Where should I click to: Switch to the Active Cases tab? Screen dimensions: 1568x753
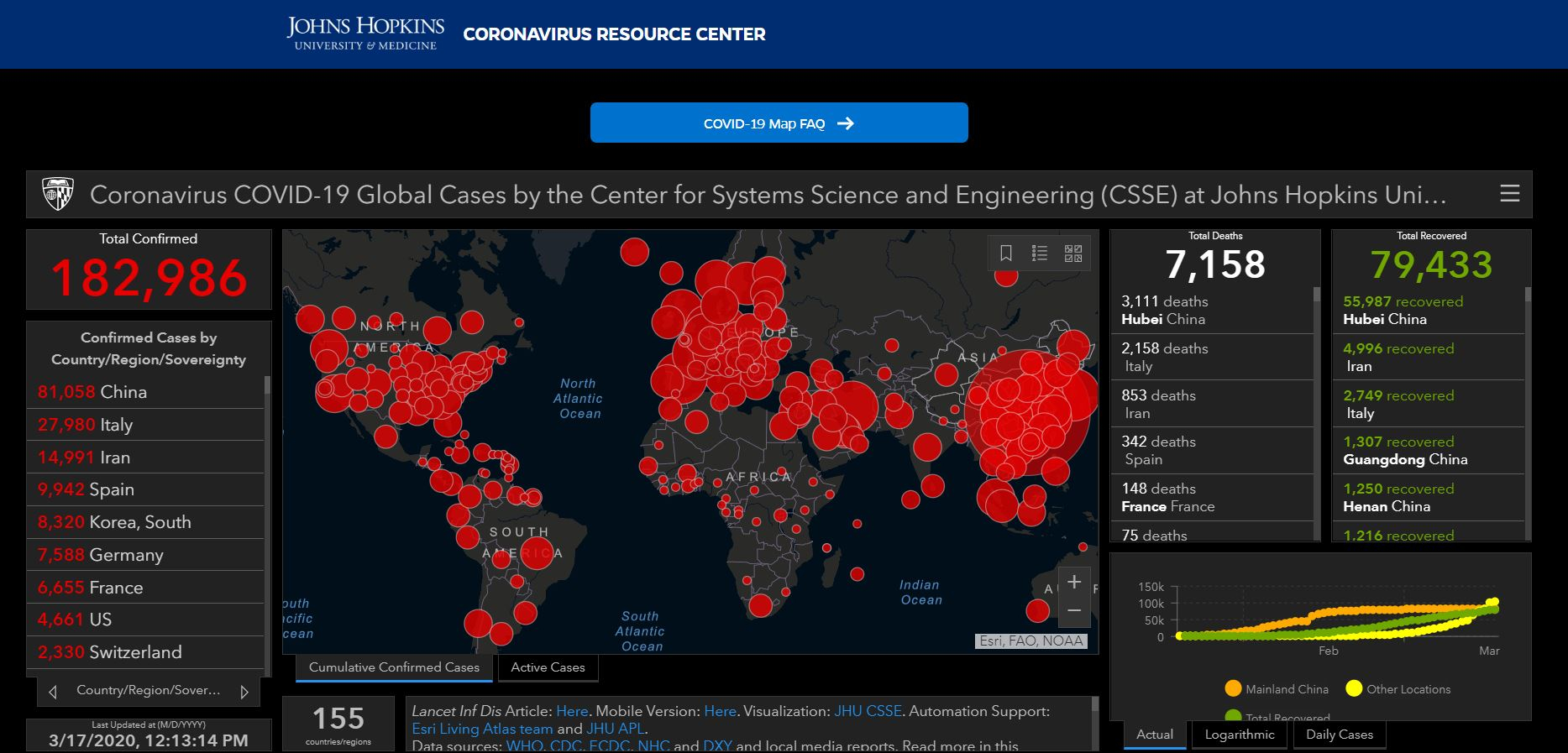point(548,667)
